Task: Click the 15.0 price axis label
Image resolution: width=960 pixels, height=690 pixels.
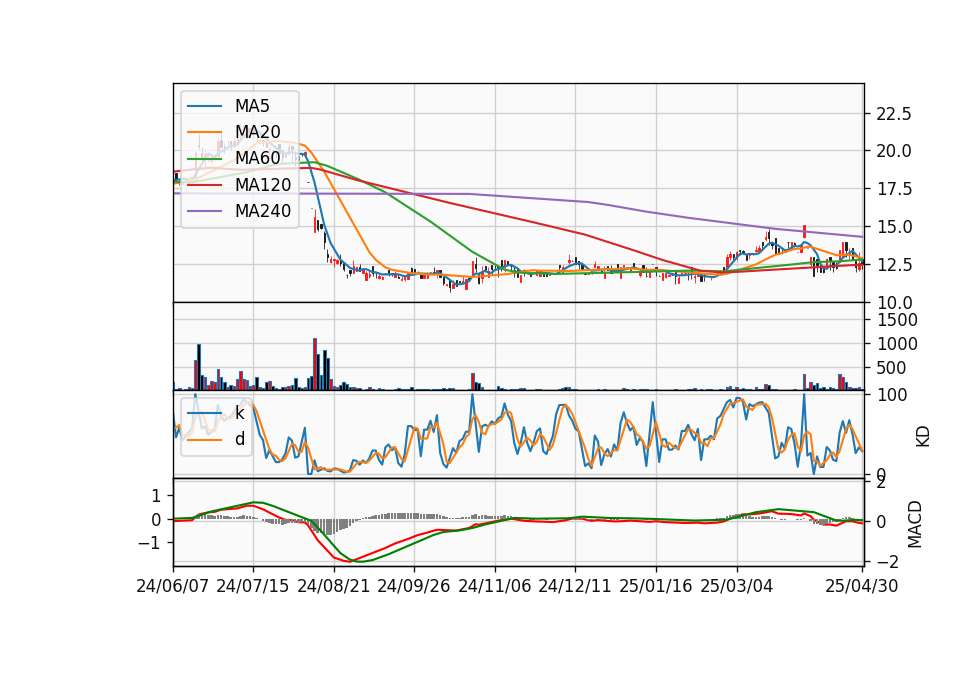Action: click(894, 227)
